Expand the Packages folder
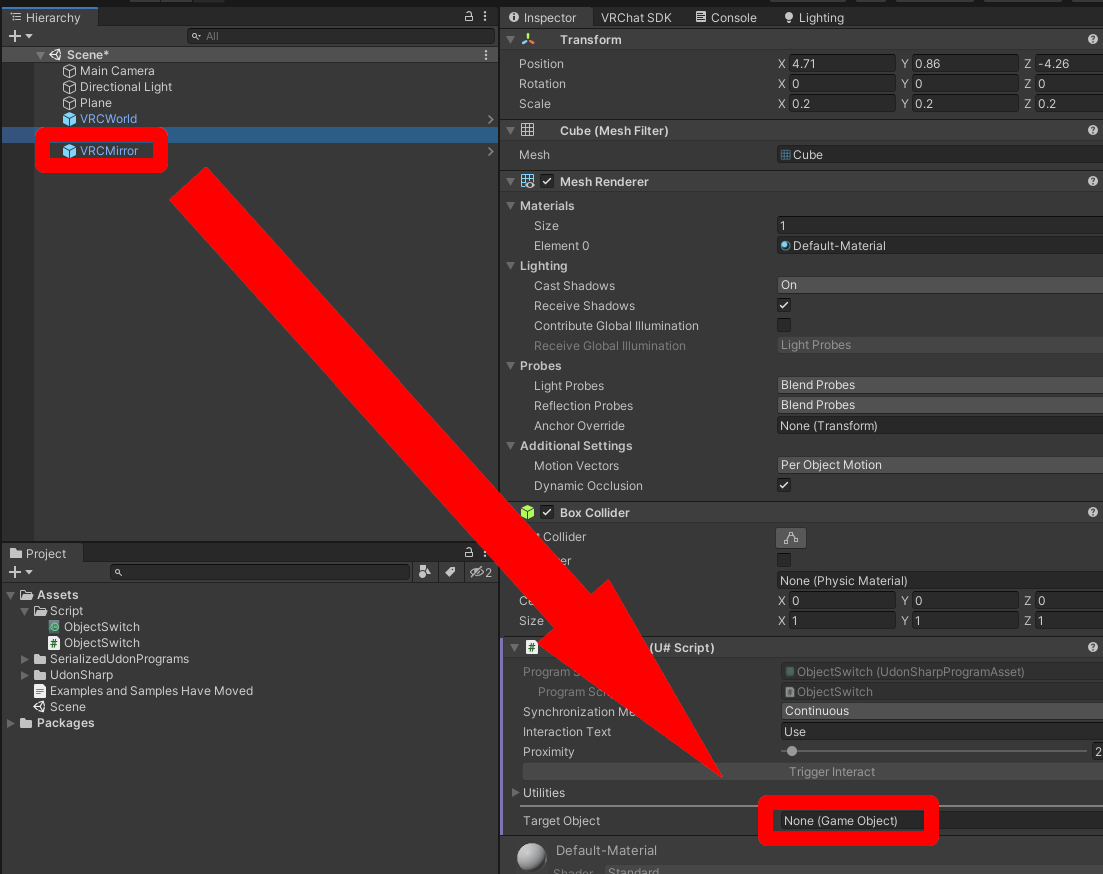Viewport: 1103px width, 874px height. pyautogui.click(x=11, y=723)
